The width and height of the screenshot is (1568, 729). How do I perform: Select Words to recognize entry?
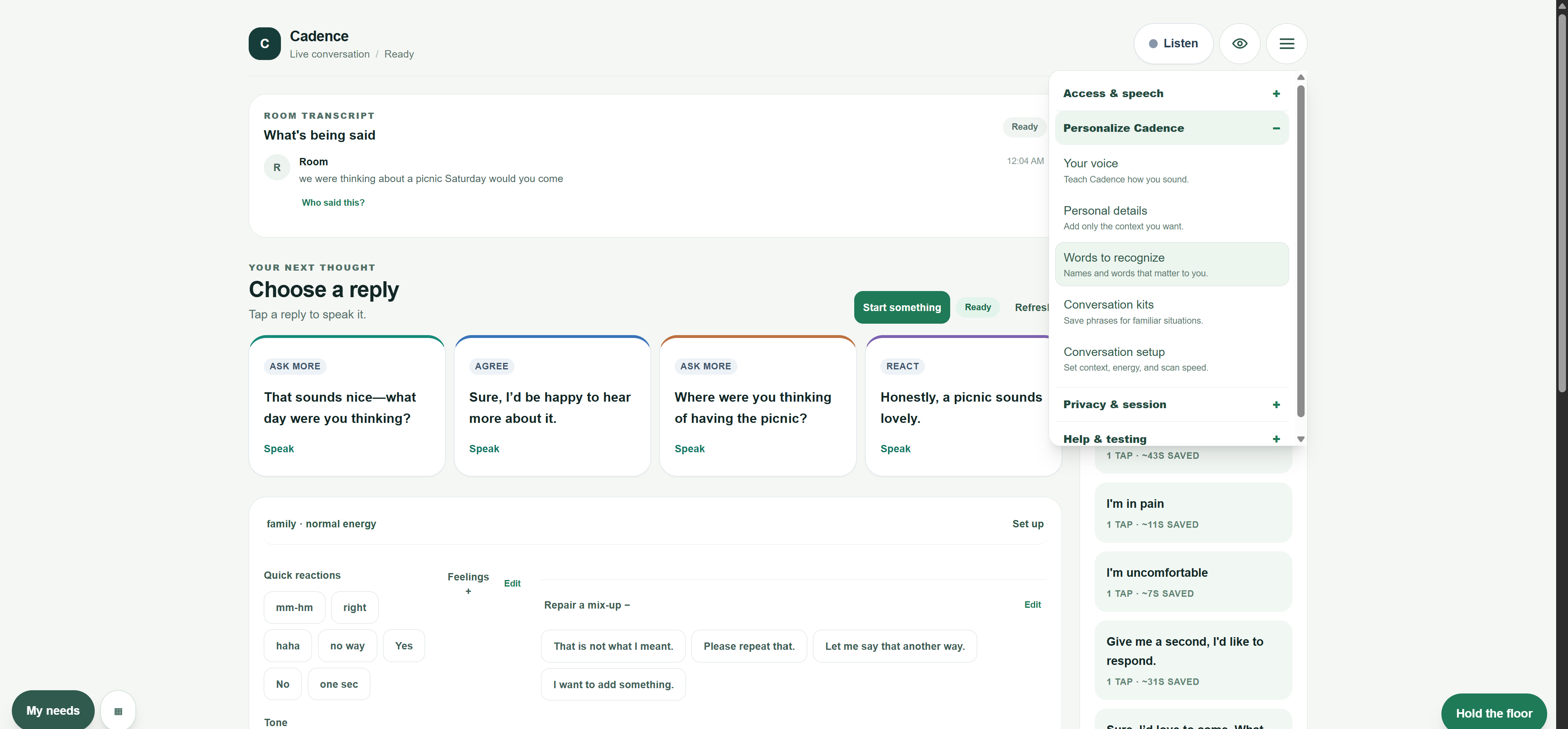click(x=1172, y=265)
